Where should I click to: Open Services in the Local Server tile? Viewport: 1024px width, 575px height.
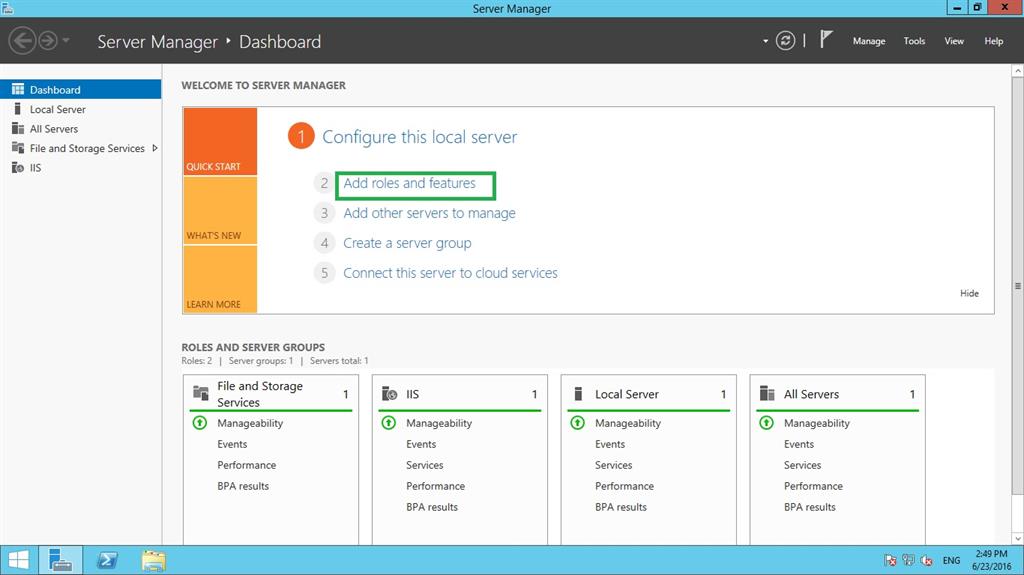click(x=613, y=465)
